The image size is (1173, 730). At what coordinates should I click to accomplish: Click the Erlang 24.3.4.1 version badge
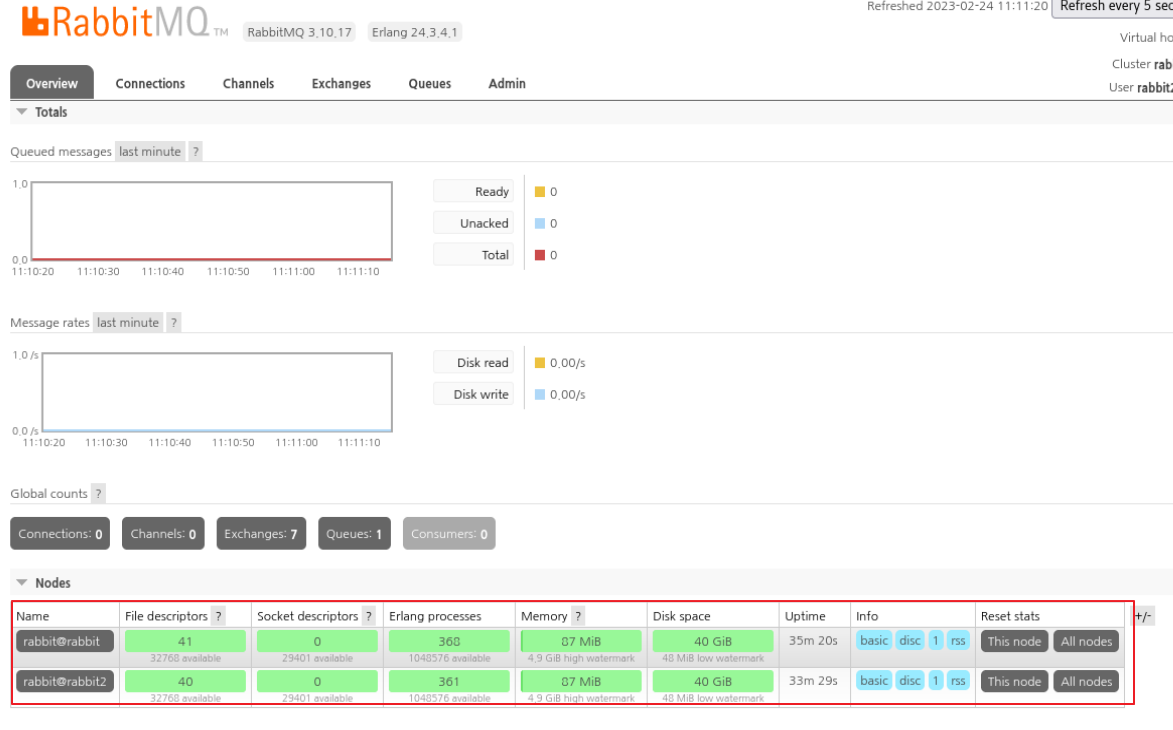(414, 32)
